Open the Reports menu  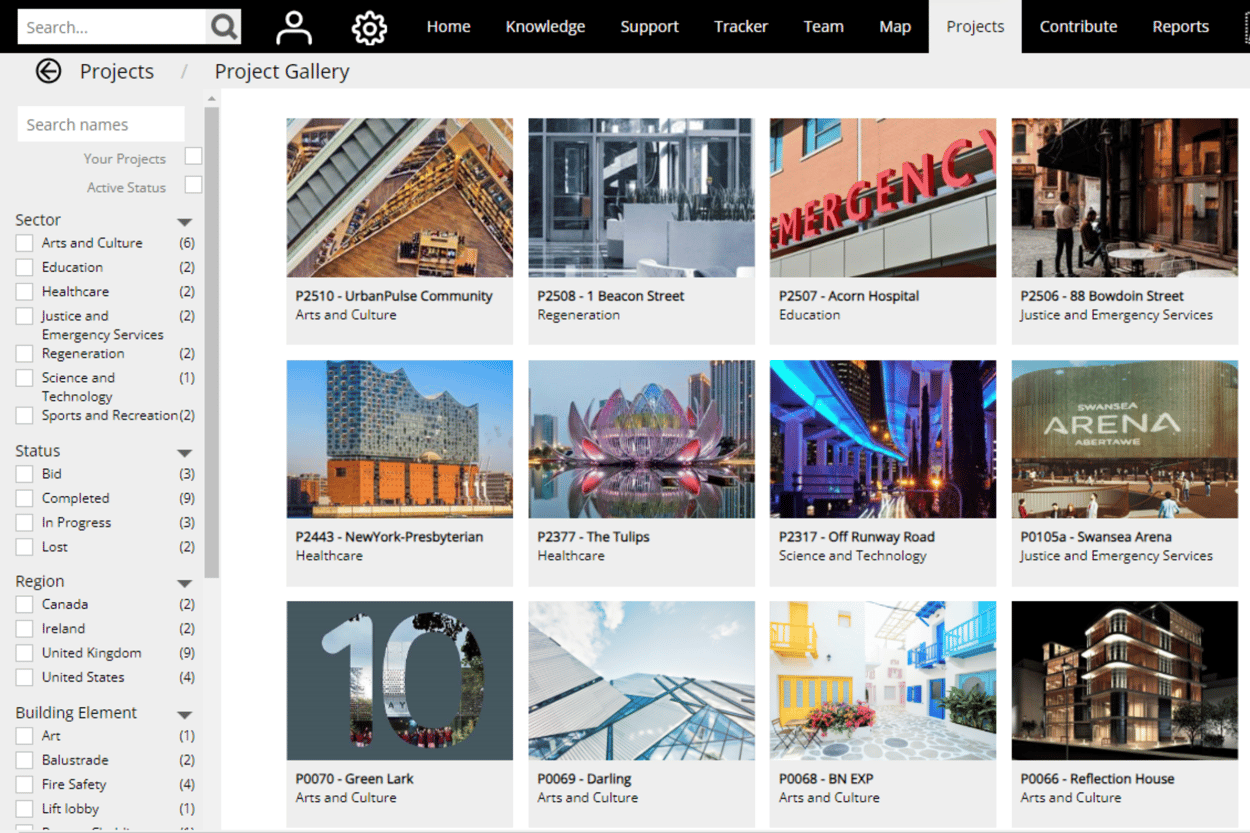pyautogui.click(x=1180, y=27)
